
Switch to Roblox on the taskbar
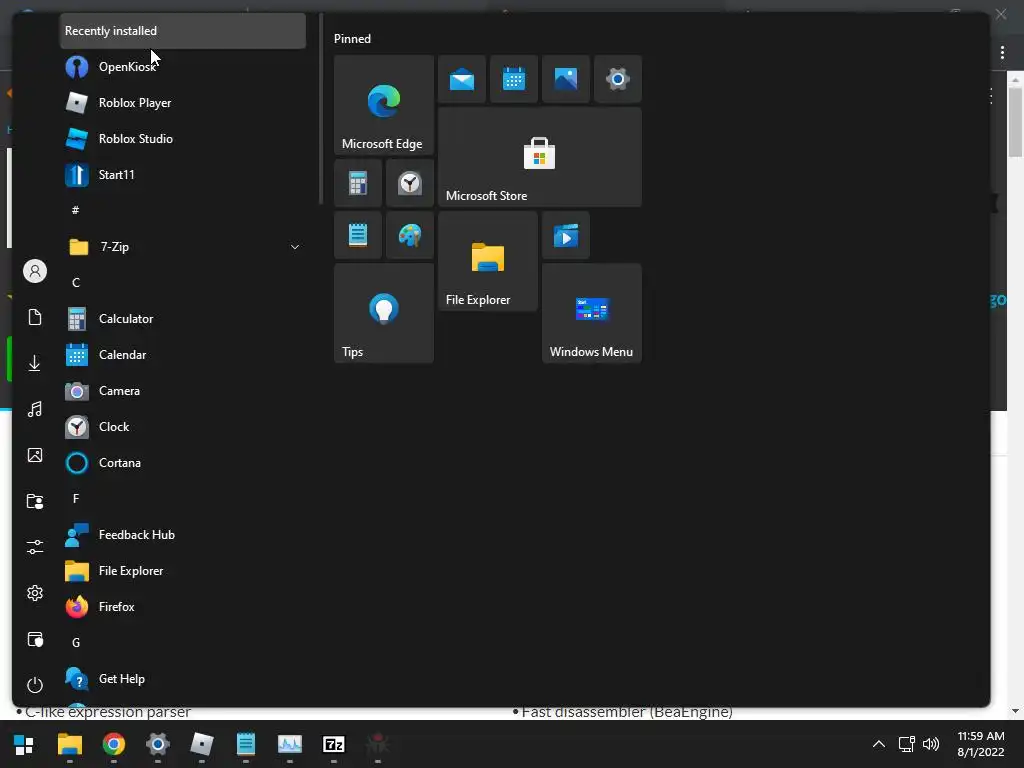pyautogui.click(x=202, y=744)
